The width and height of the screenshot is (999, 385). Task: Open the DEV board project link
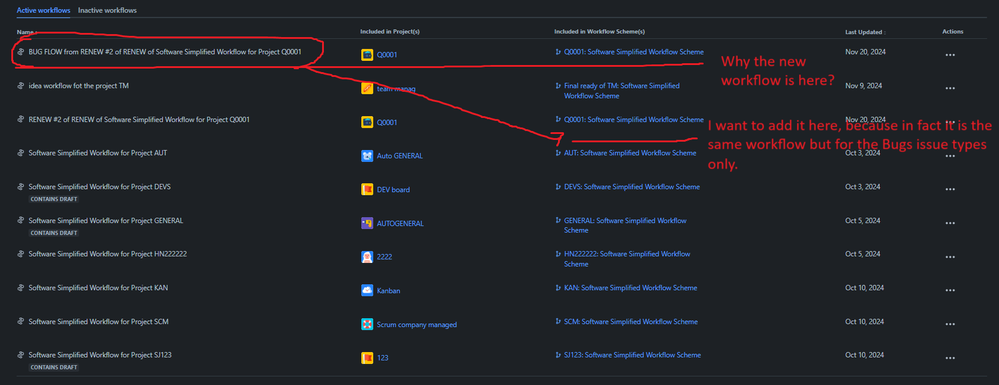(393, 189)
